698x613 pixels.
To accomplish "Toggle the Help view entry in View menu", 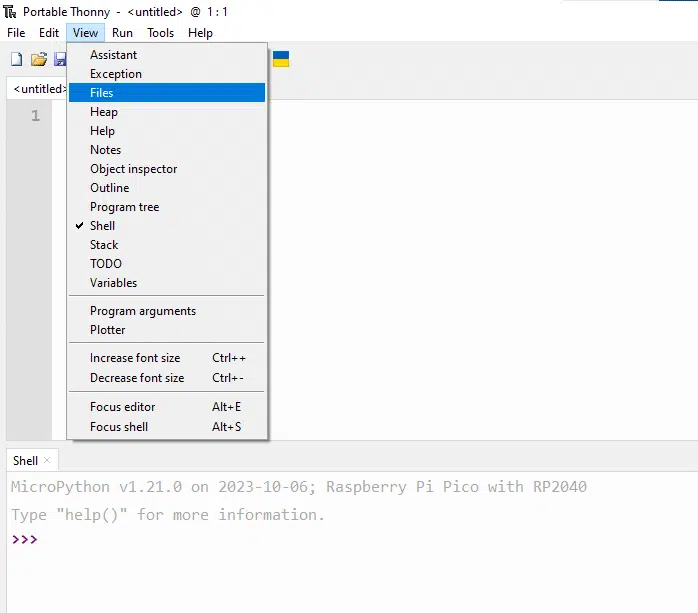I will coord(167,131).
